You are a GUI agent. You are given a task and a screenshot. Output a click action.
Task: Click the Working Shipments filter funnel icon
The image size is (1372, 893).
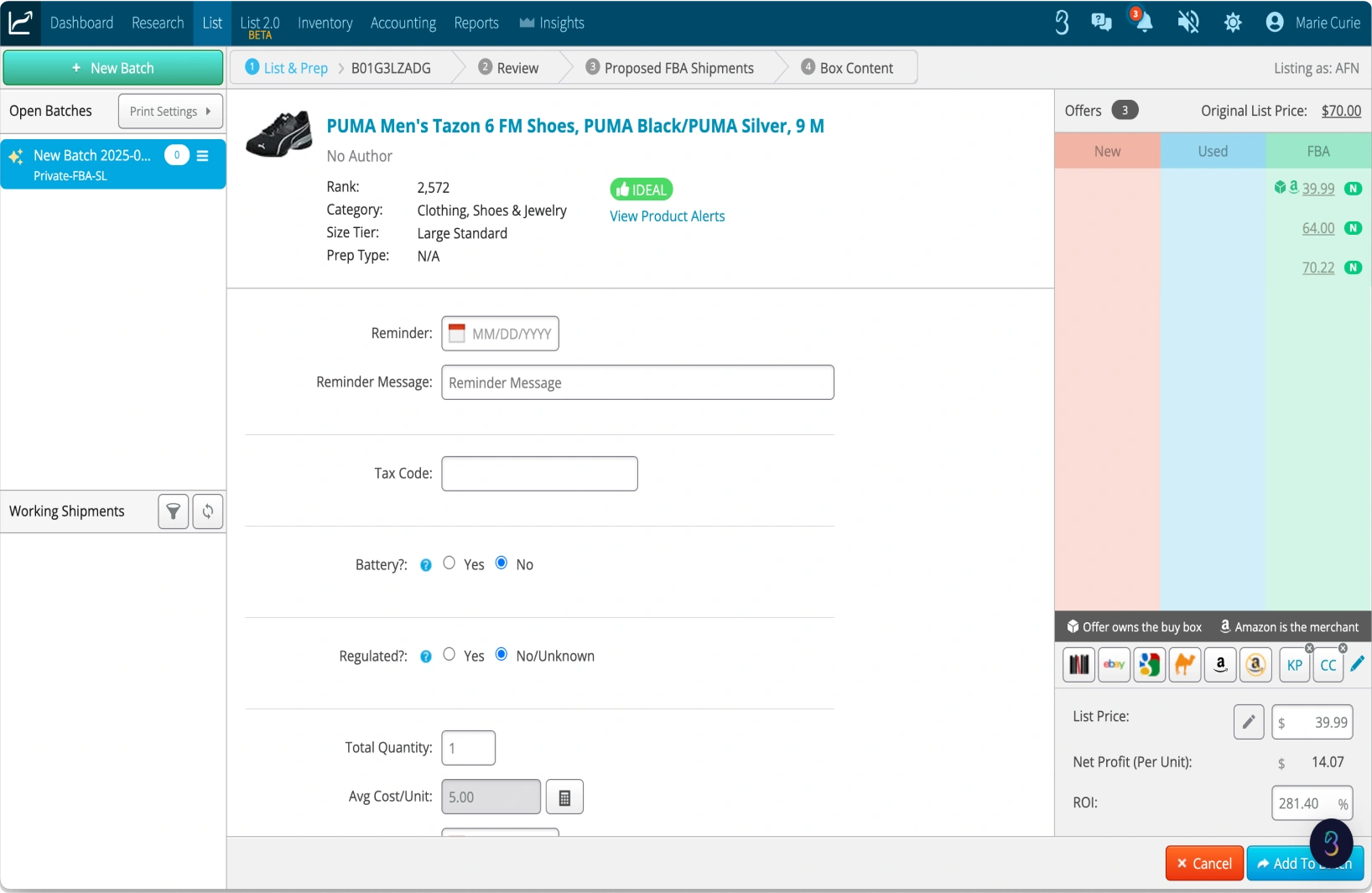(173, 511)
